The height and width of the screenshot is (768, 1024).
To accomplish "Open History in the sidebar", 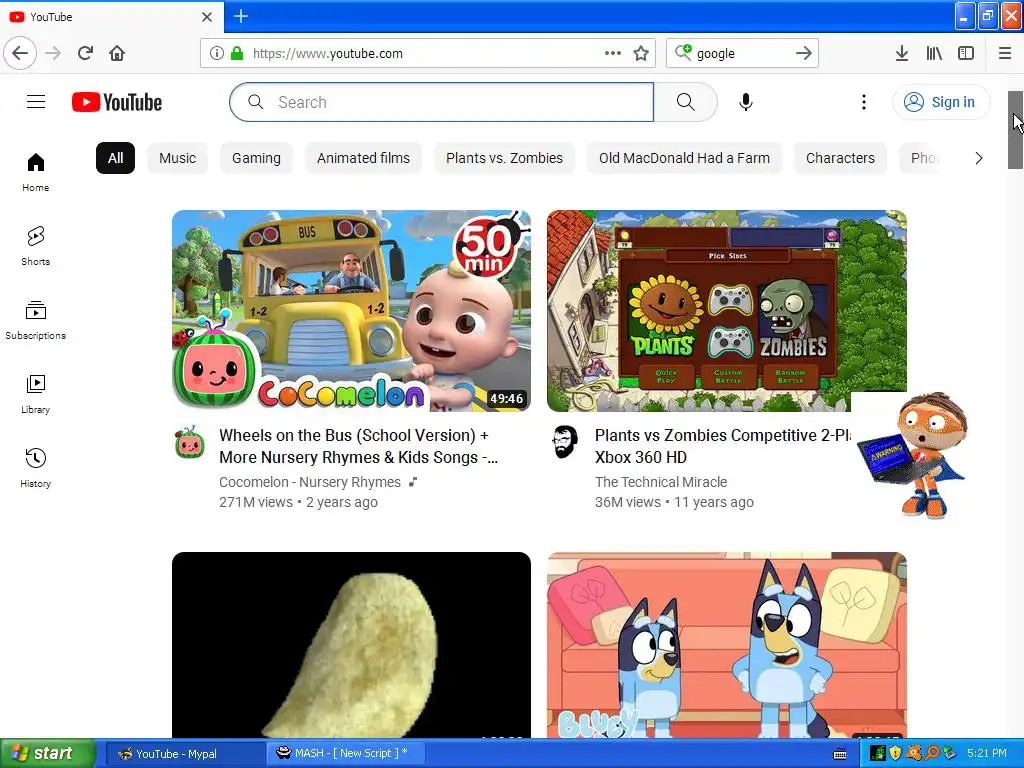I will tap(35, 468).
